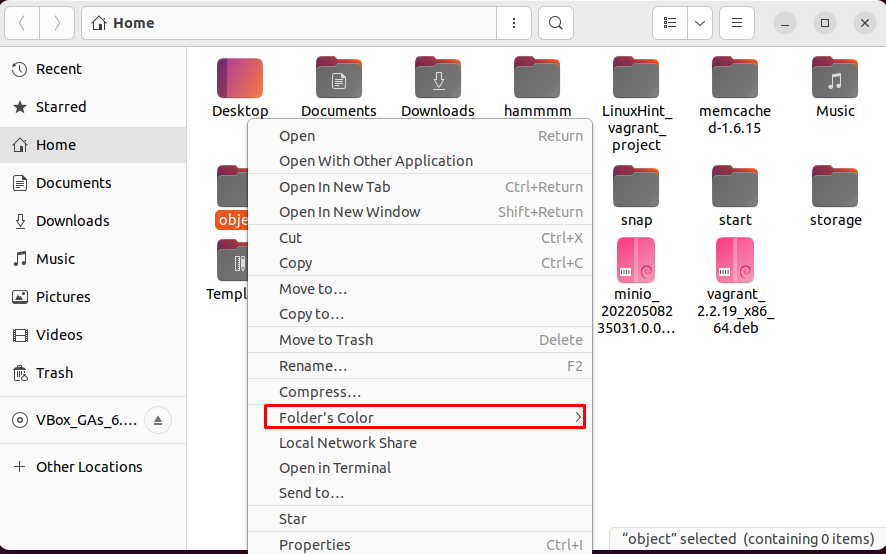Open Documents in the sidebar
886x554 pixels.
(93, 183)
